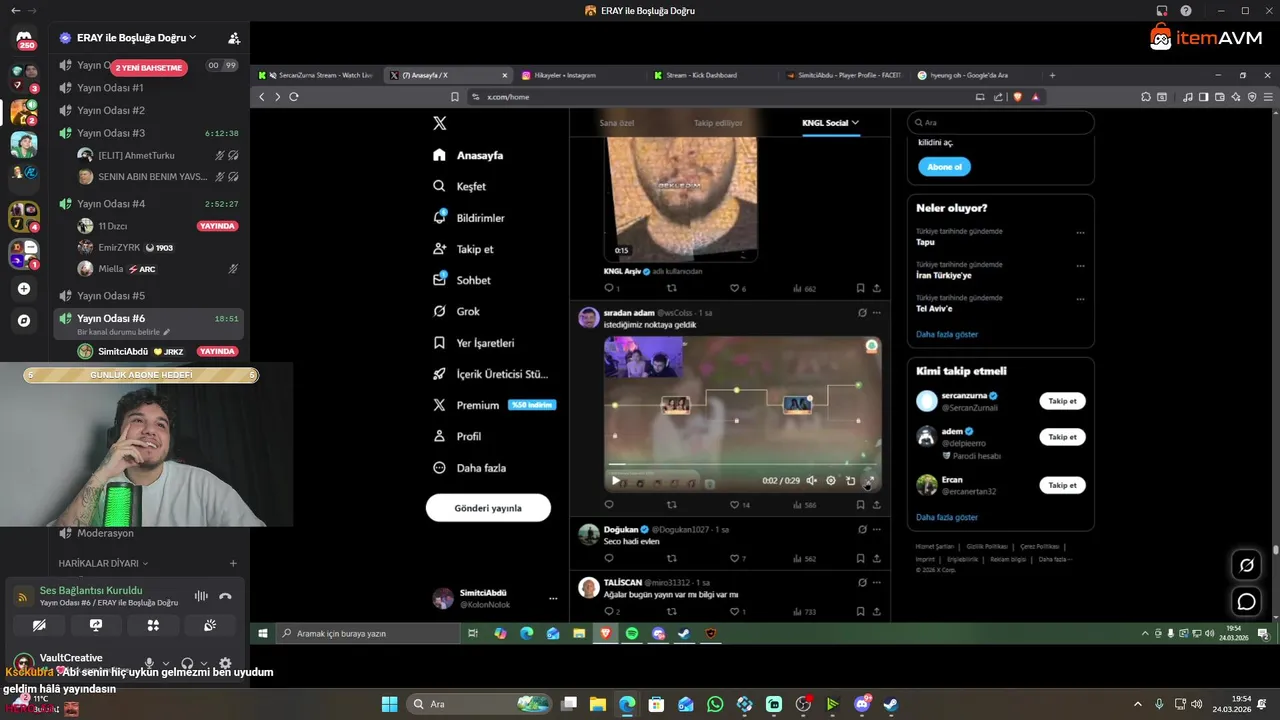Expand HARİKALAR DİYARI channel category
Screen dimensions: 1280x720
coord(102,563)
